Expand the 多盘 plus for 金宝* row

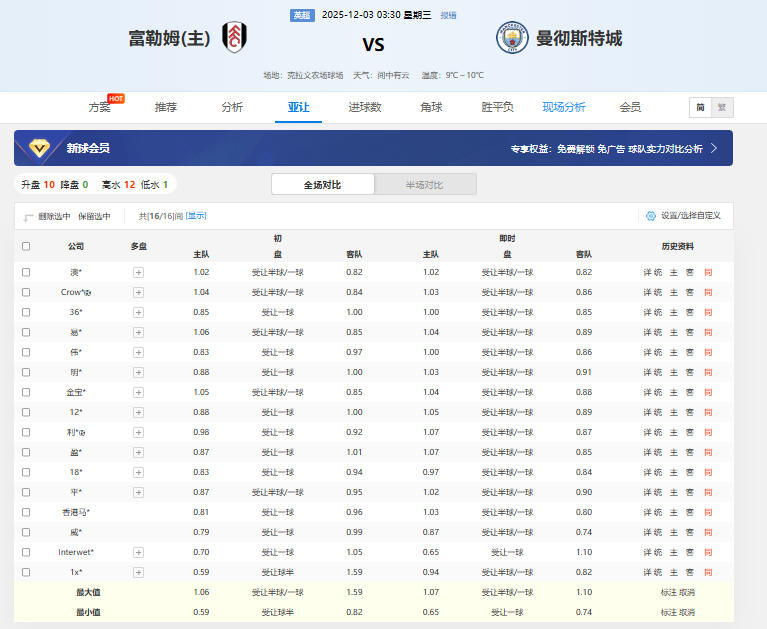138,392
